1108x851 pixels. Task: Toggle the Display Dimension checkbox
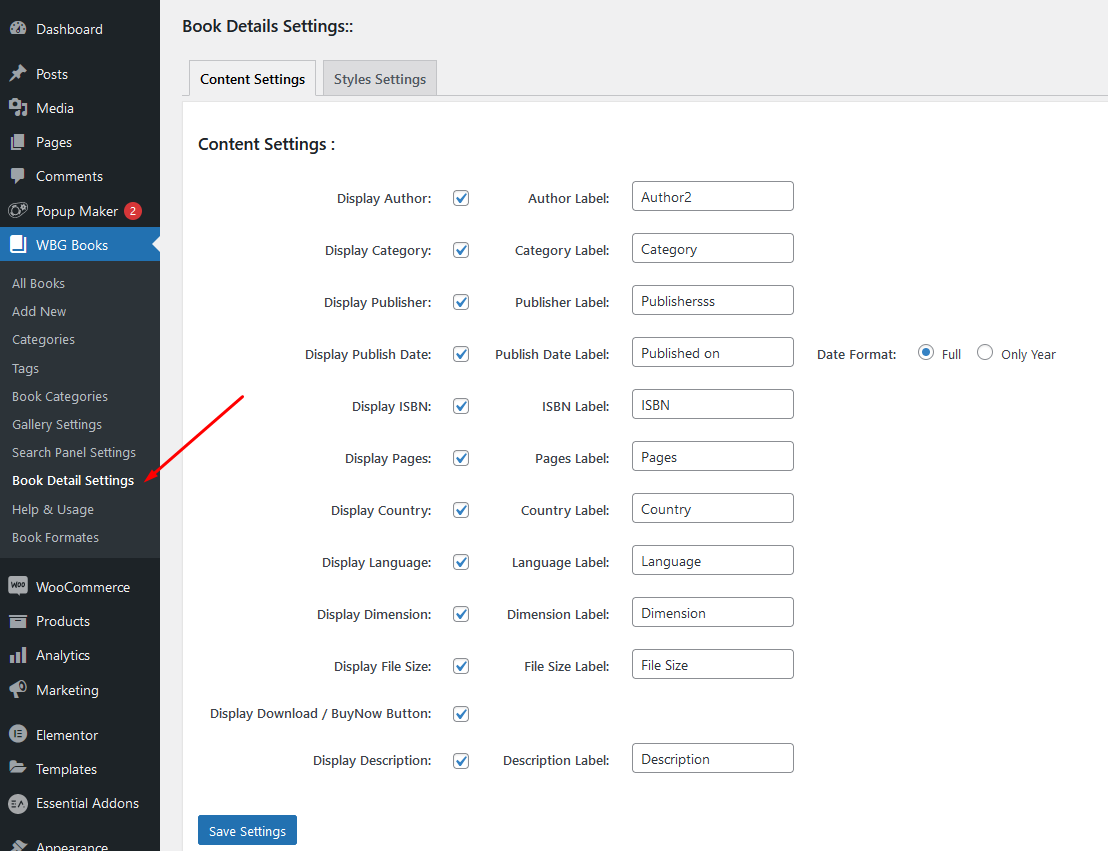461,614
